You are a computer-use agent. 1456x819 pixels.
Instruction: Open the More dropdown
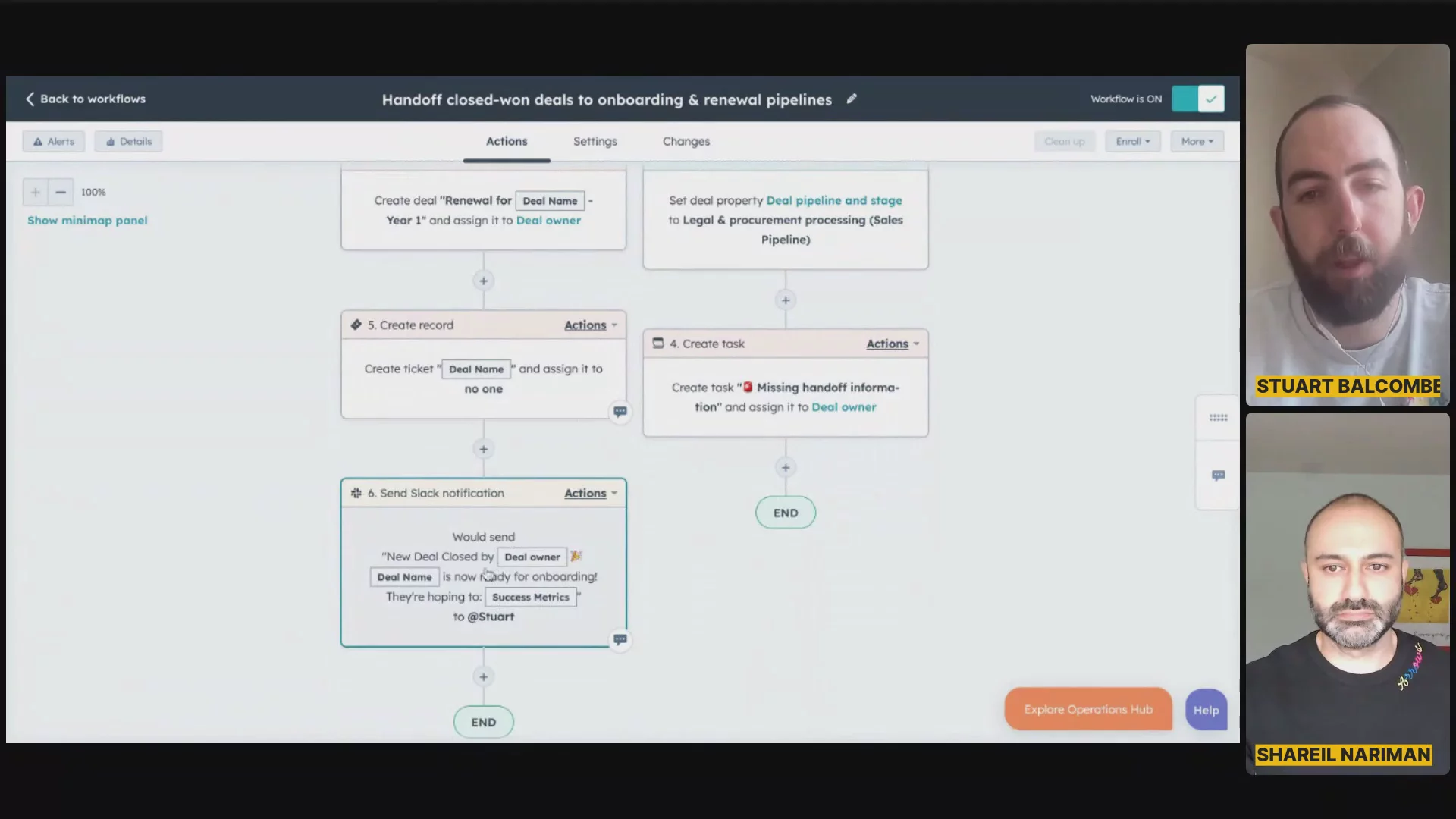click(1197, 141)
